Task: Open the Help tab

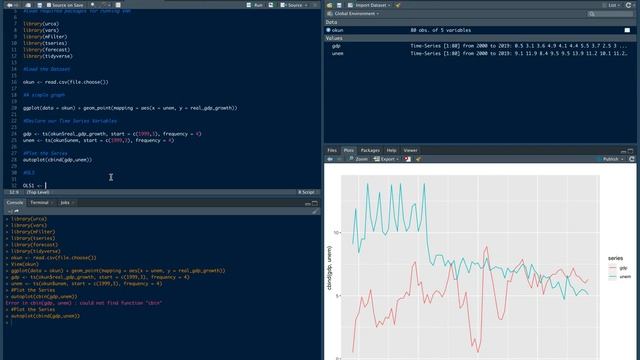Action: click(391, 150)
